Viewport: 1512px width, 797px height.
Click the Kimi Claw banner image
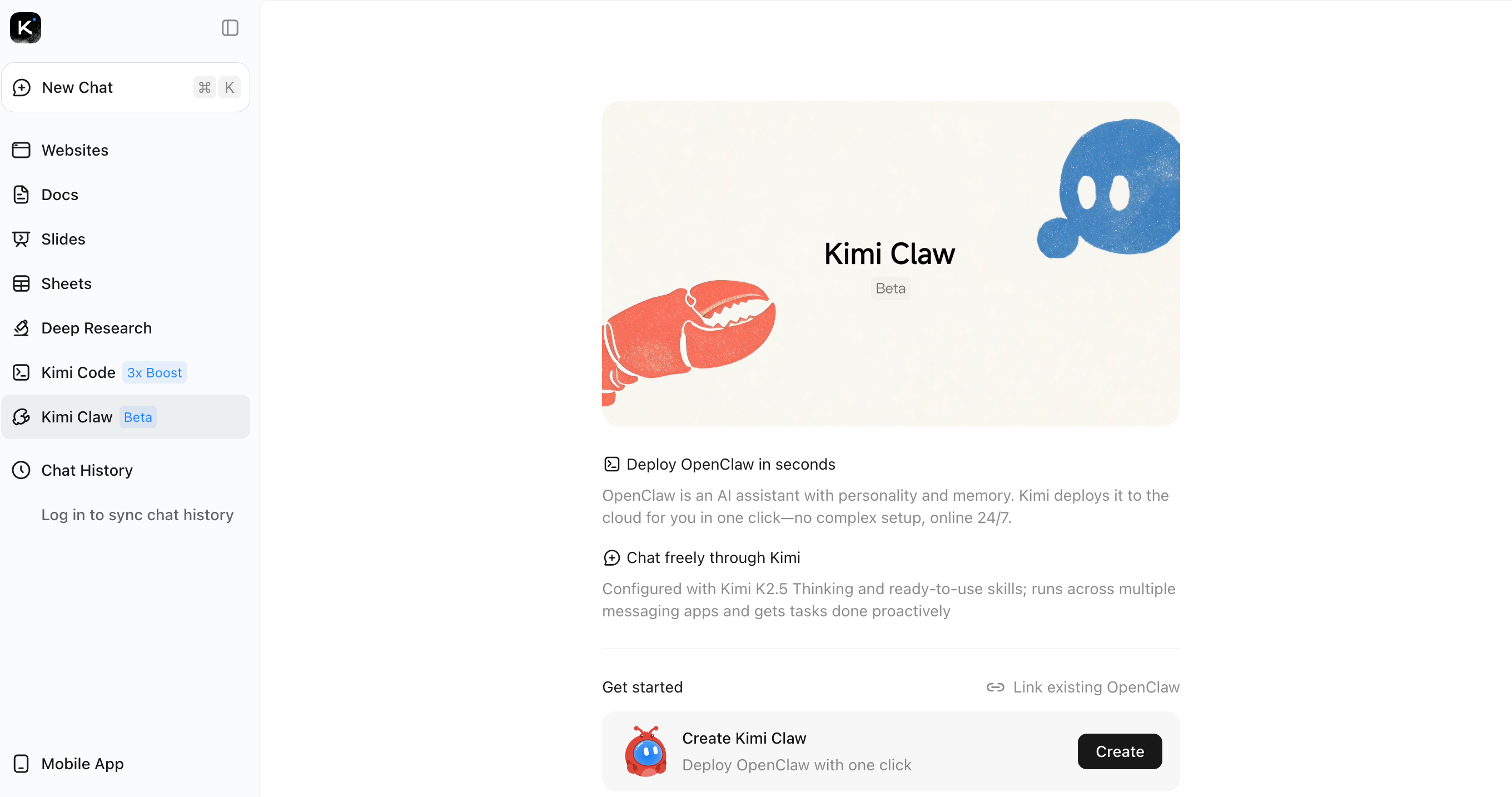click(891, 263)
